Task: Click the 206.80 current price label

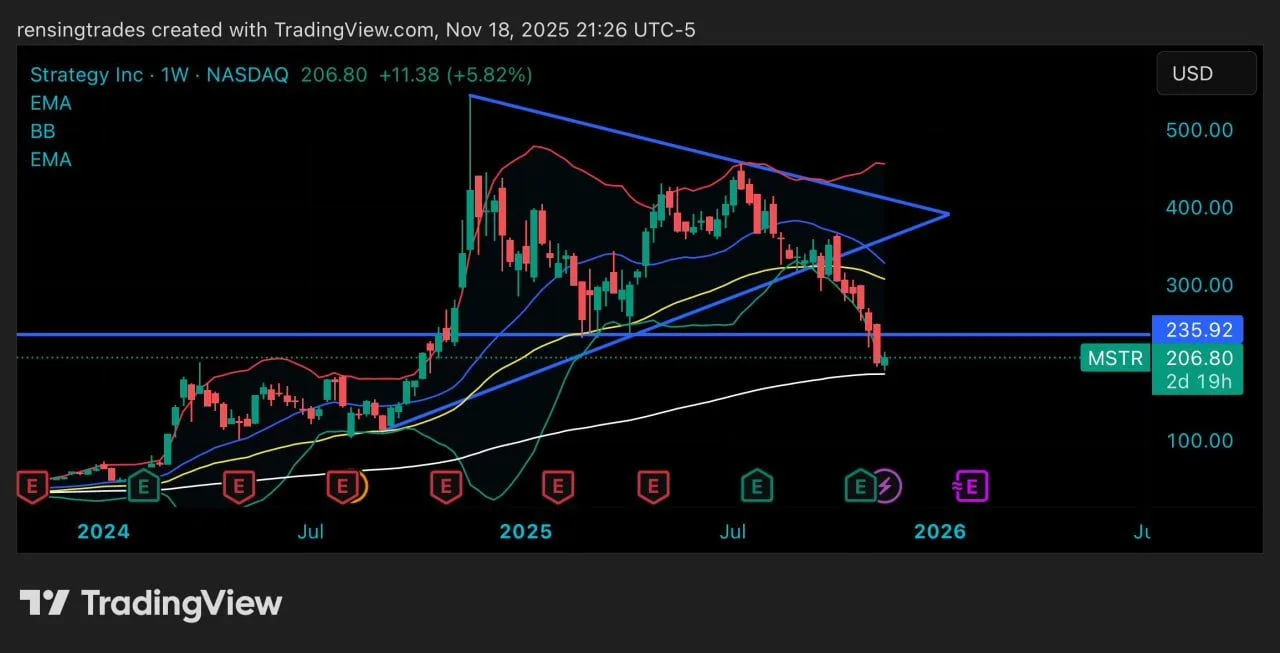Action: coord(1197,358)
